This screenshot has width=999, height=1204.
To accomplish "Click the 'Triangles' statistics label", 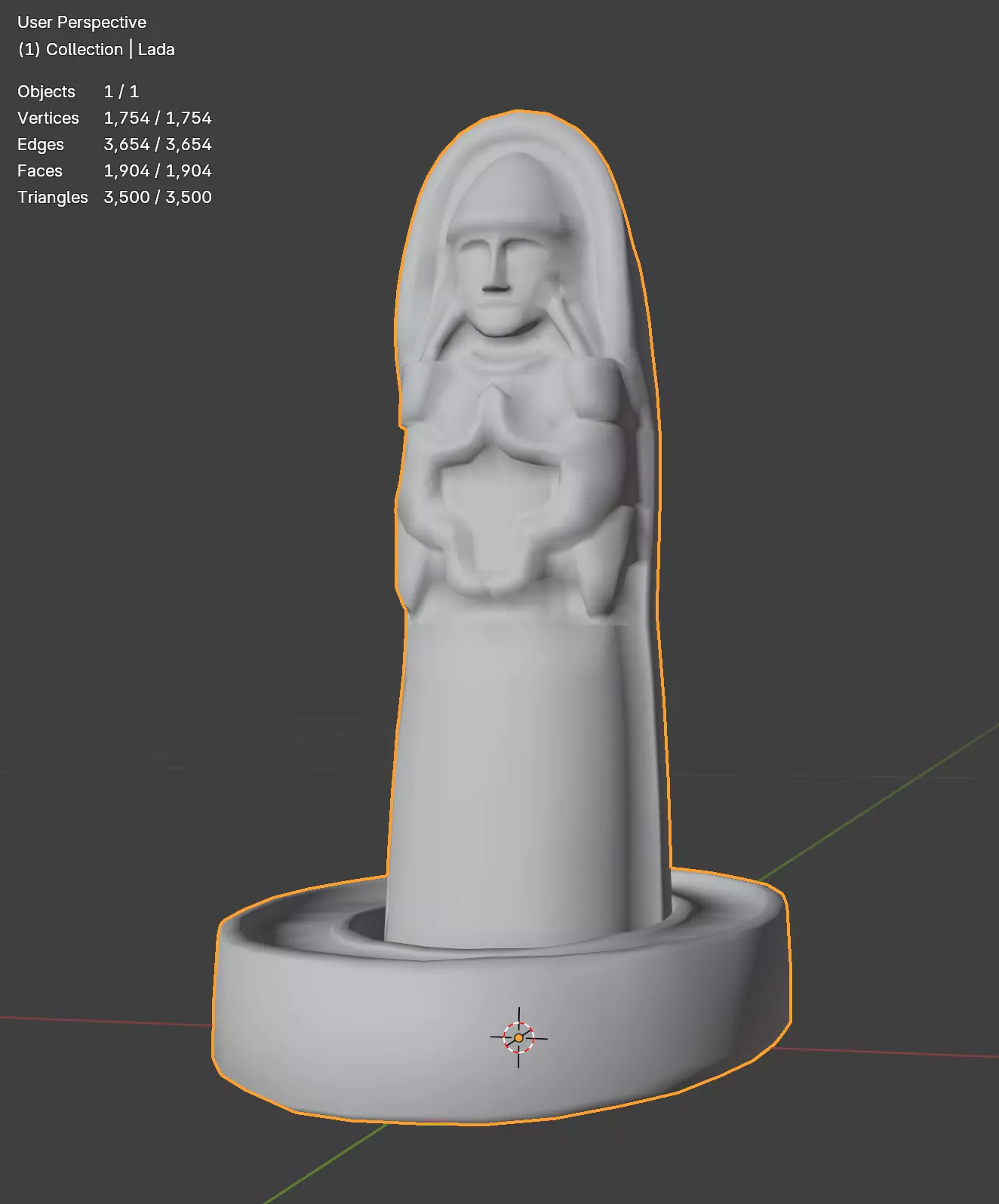I will (x=53, y=198).
